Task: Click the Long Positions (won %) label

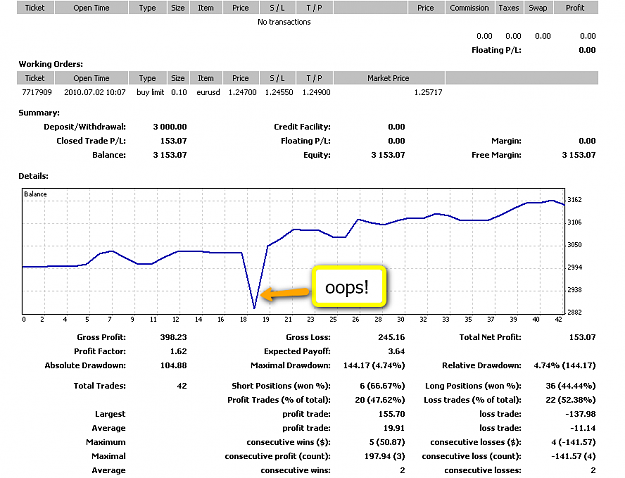Action: point(473,386)
